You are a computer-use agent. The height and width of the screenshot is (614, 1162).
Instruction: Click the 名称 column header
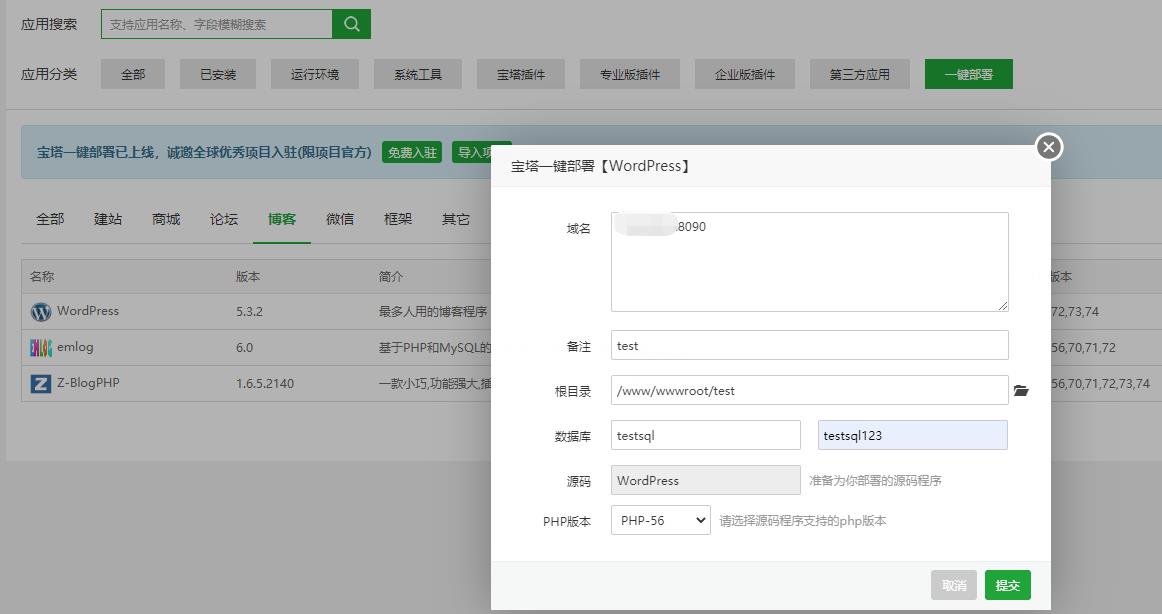[42, 276]
